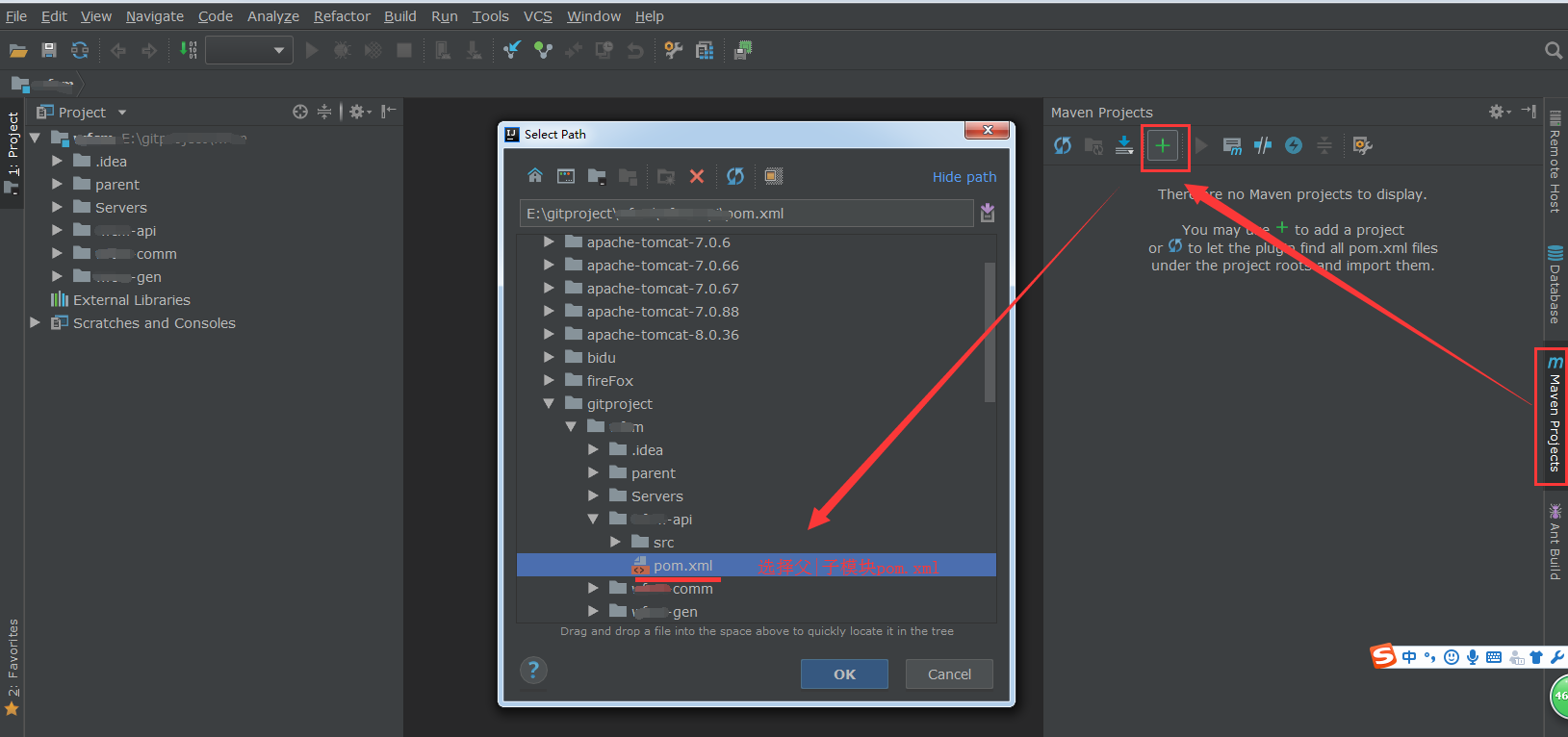Click the Sogou input method S icon
The width and height of the screenshot is (1568, 737).
coord(1383,656)
